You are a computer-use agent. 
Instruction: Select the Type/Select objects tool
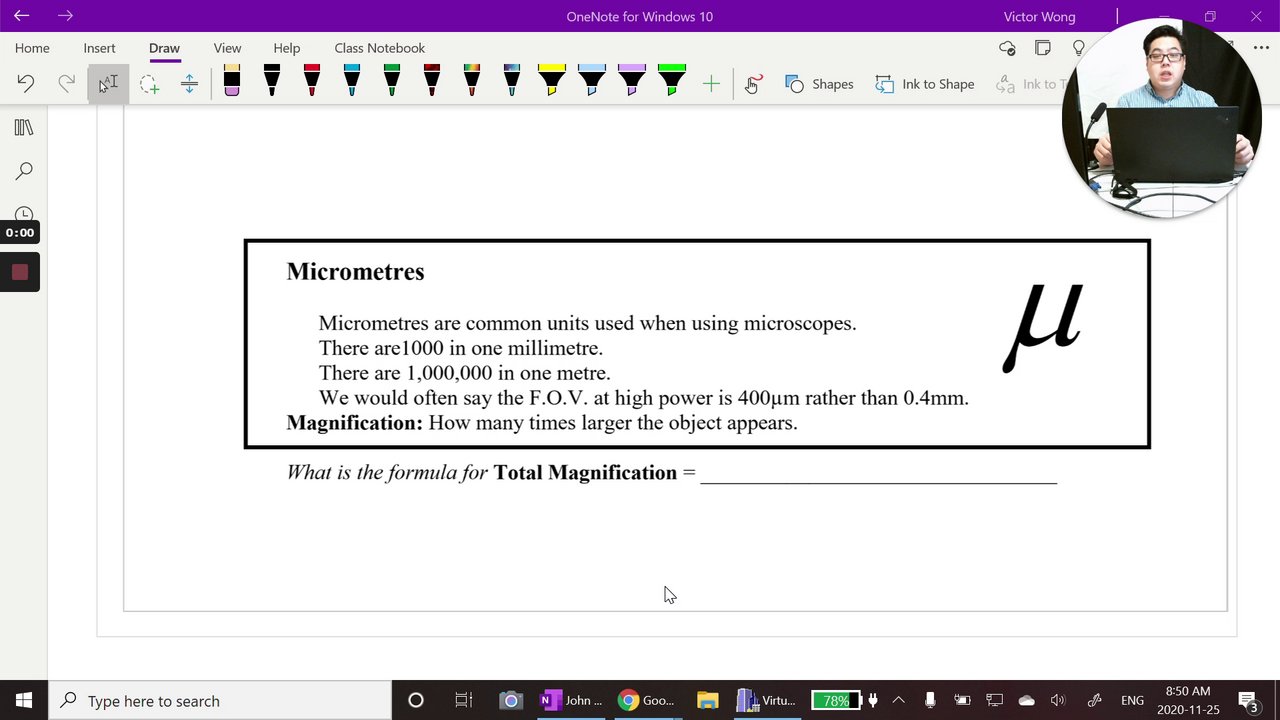[108, 84]
